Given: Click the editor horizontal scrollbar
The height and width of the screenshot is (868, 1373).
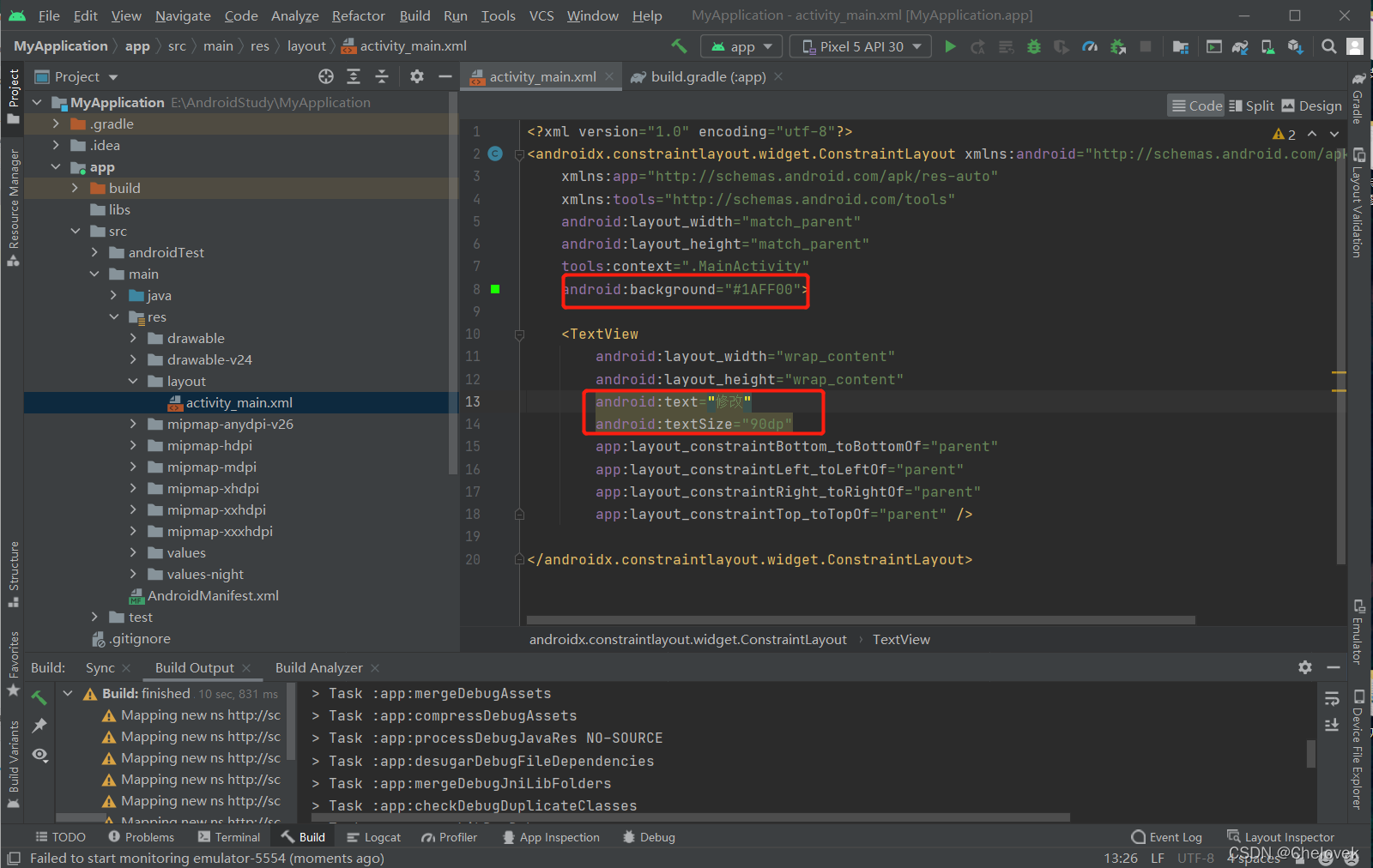Looking at the screenshot, I should 861,620.
